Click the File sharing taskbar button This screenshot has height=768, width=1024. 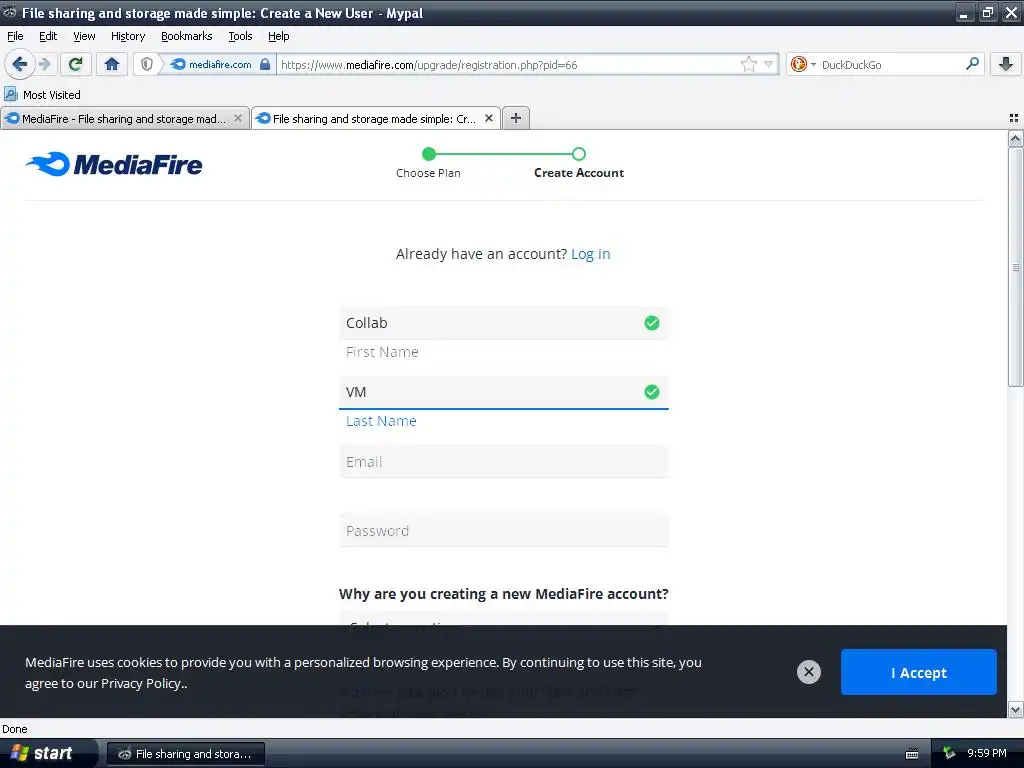185,754
